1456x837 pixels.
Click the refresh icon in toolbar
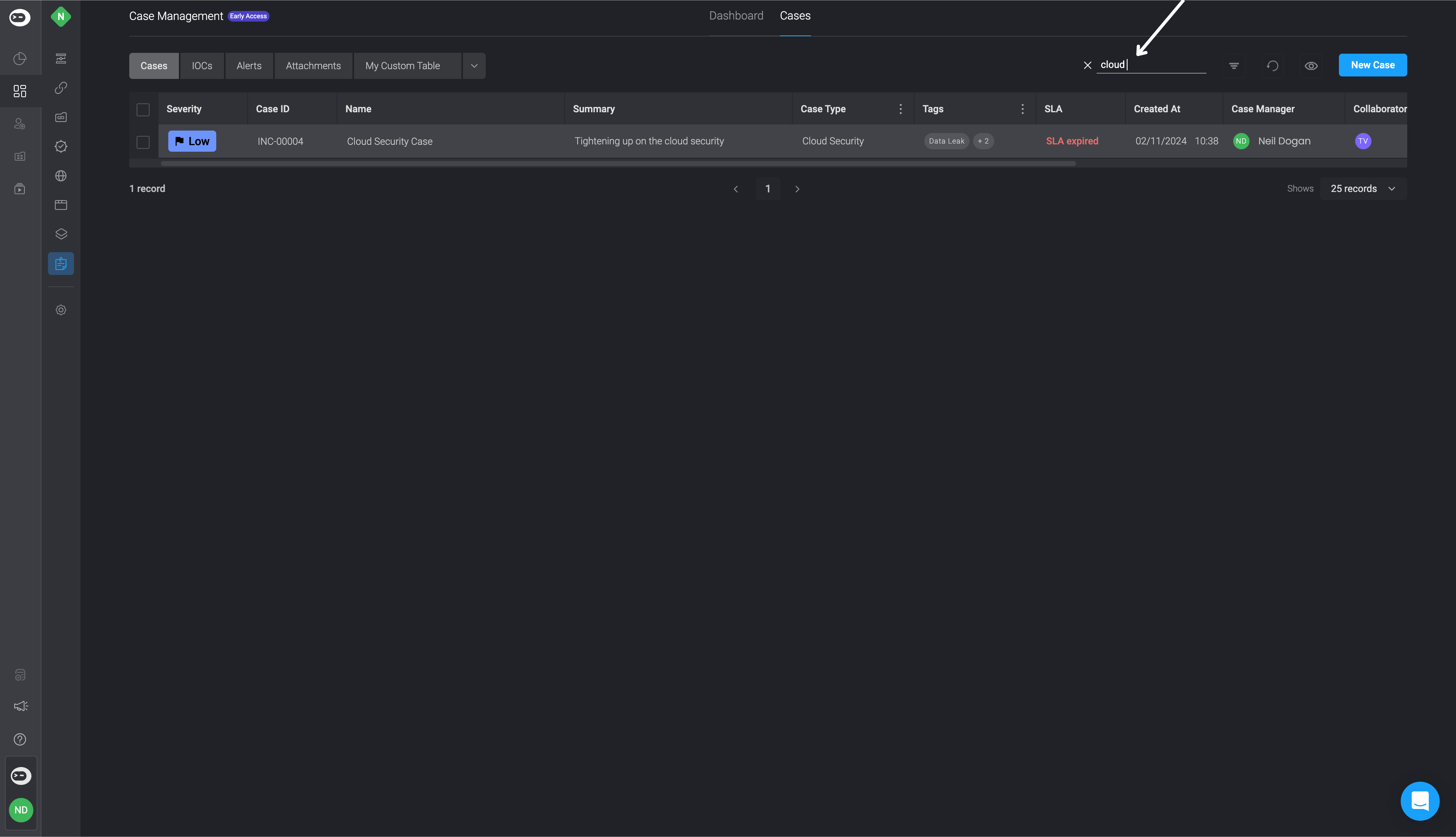pos(1273,65)
